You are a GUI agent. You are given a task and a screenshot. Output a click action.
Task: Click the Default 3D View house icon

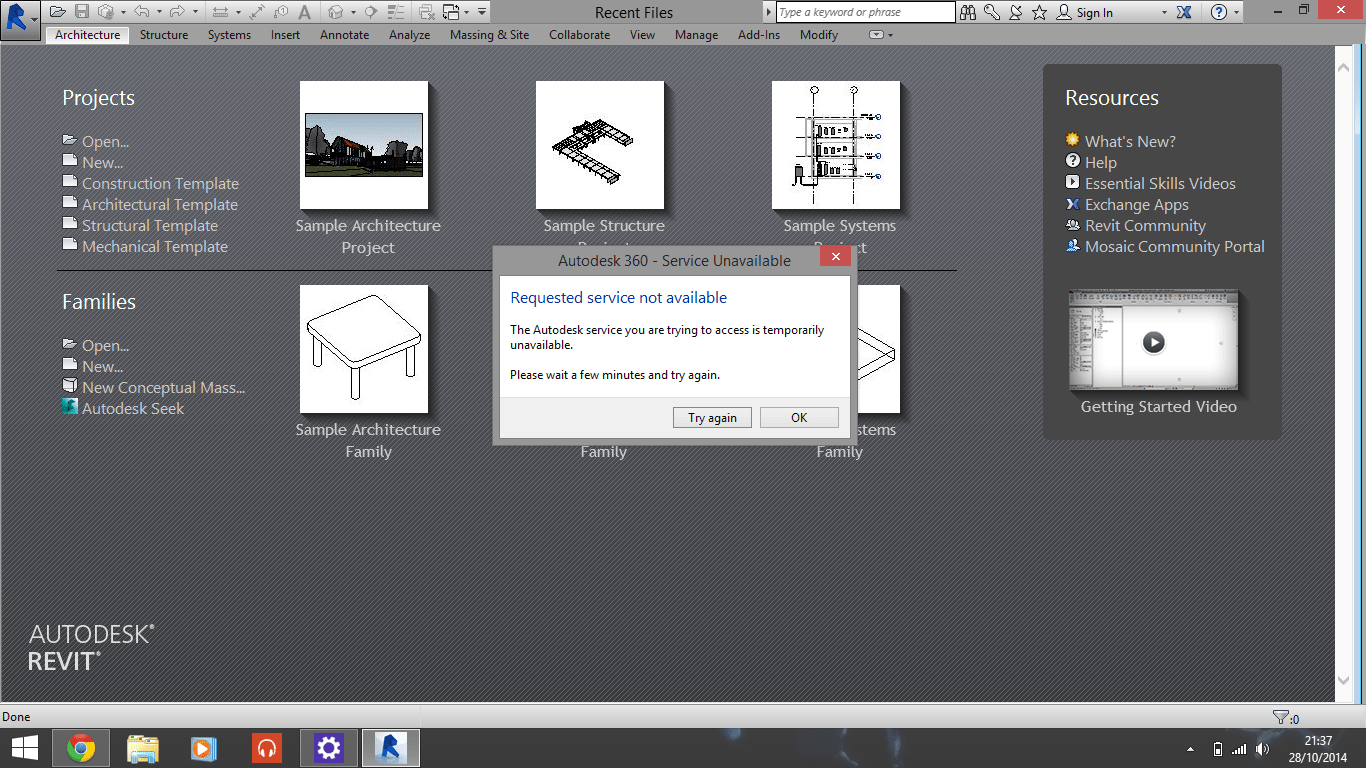click(x=335, y=12)
